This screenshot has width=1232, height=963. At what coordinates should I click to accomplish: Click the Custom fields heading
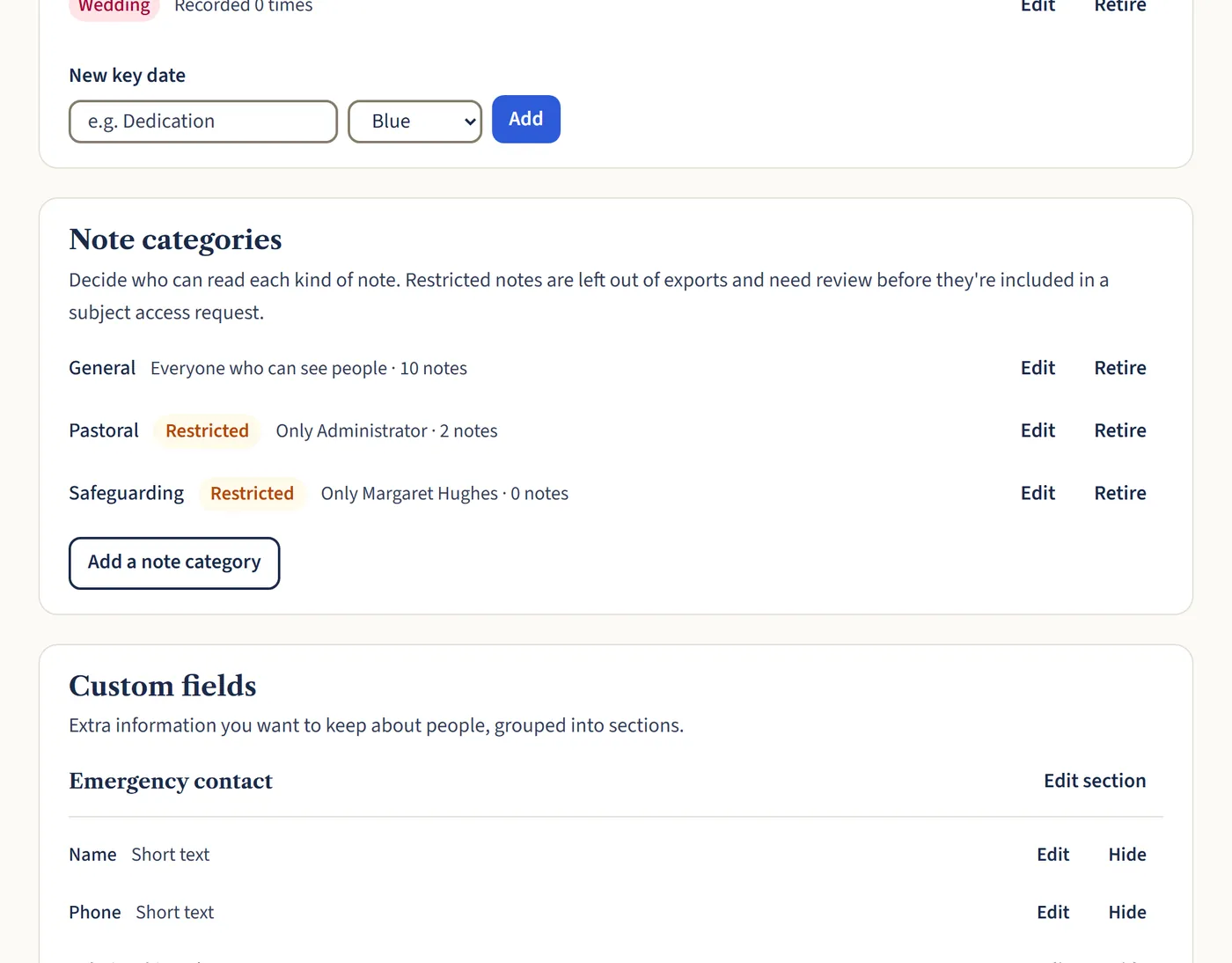[x=163, y=686]
